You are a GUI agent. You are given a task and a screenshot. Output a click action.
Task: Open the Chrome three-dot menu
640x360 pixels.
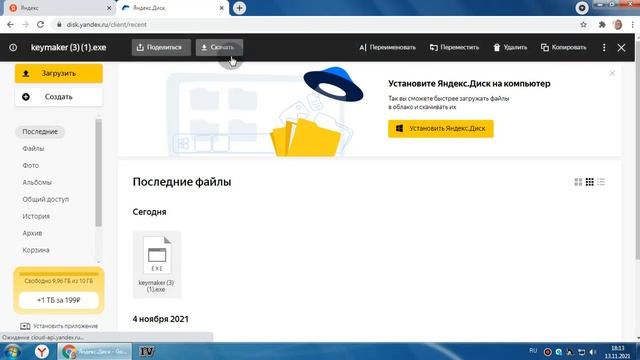coord(632,24)
